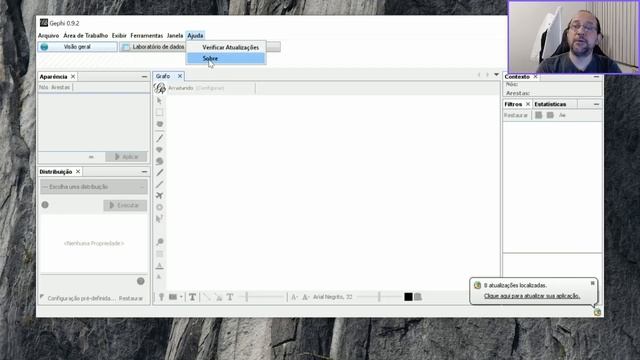This screenshot has width=640, height=360.
Task: Select the rectangle selection tool
Action: pyautogui.click(x=160, y=112)
